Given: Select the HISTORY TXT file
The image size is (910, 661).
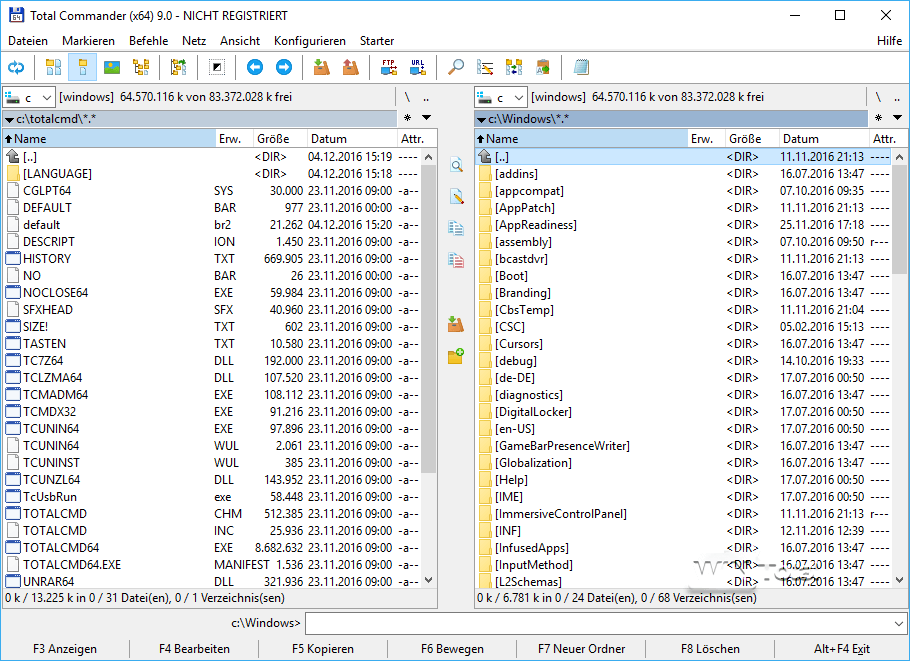Looking at the screenshot, I should (212, 259).
